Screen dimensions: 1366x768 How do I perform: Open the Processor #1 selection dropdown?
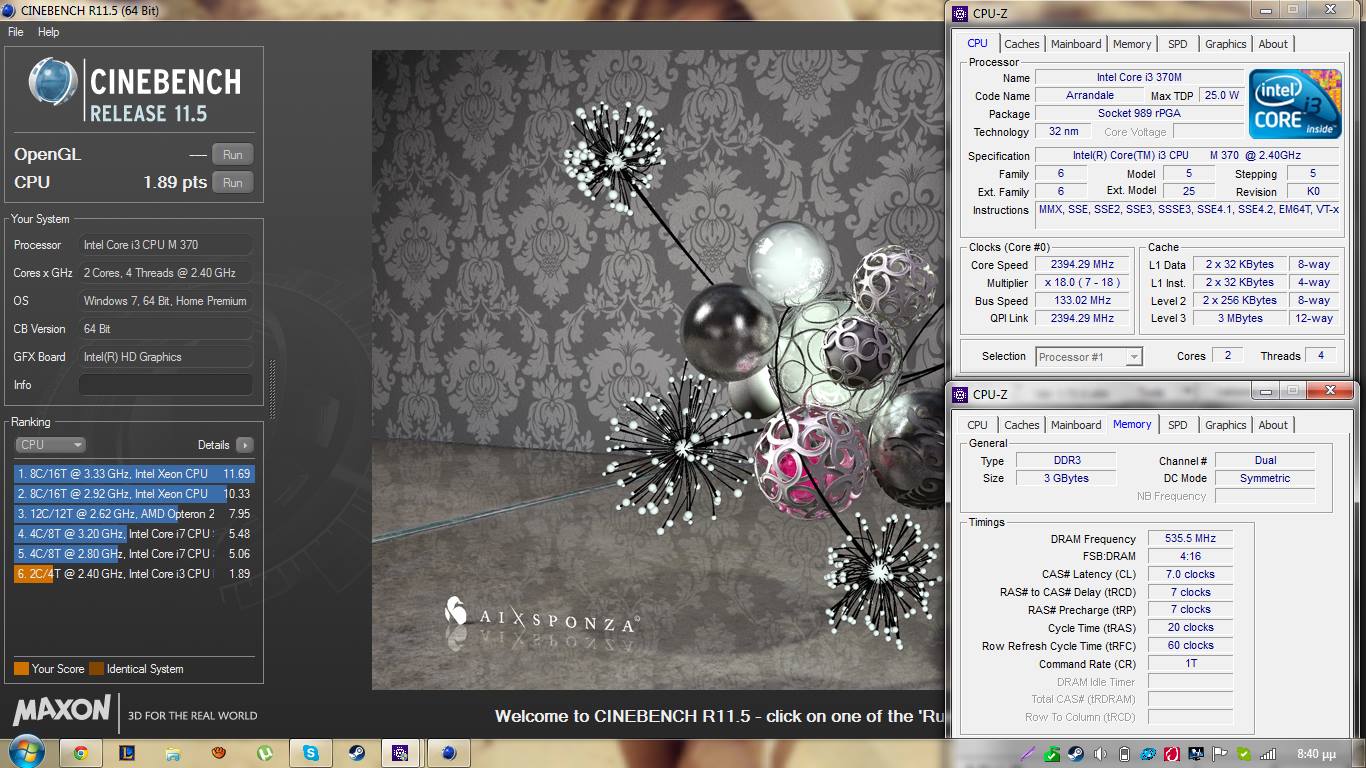[x=1089, y=357]
